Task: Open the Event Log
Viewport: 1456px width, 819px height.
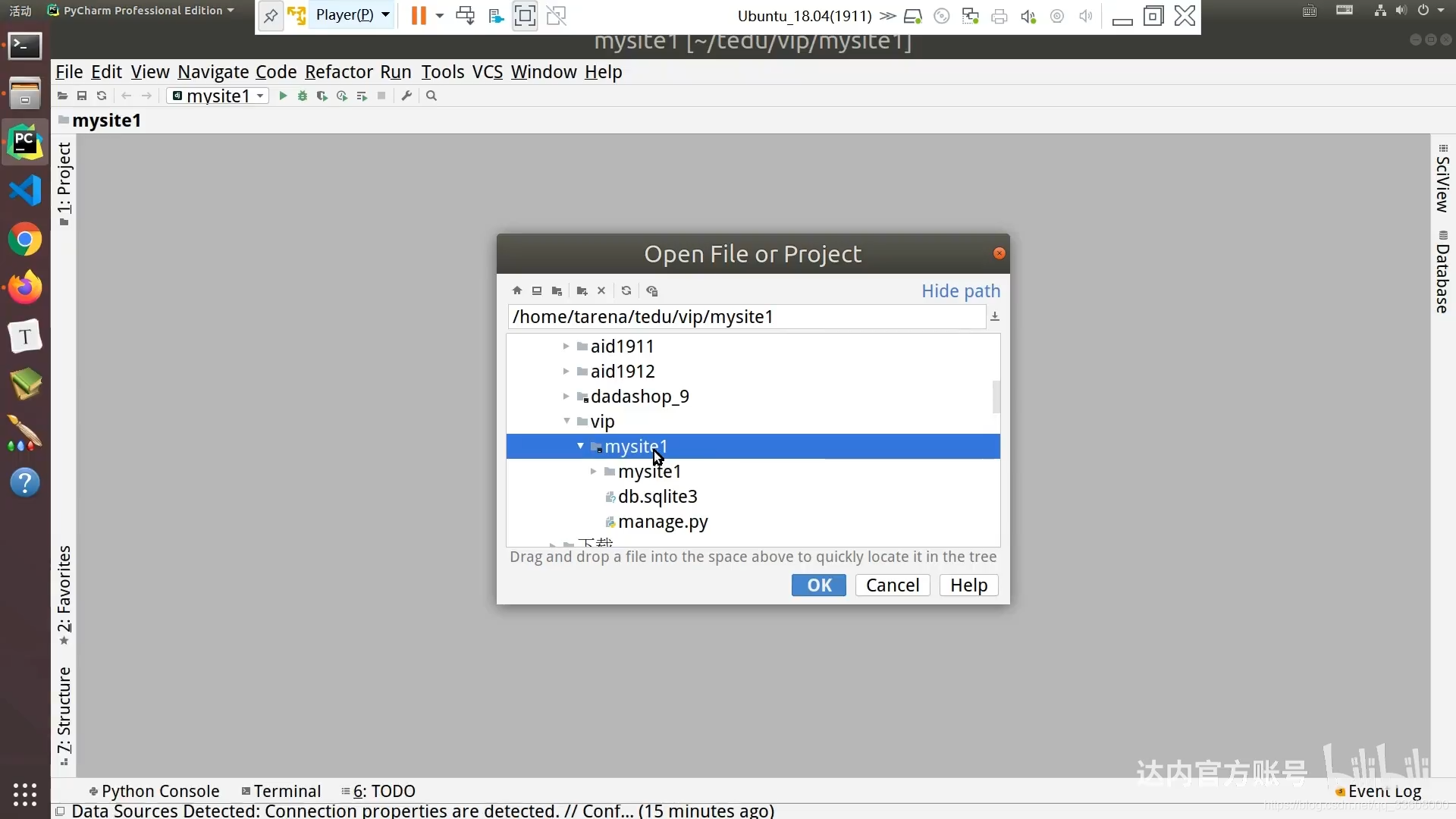Action: pos(1379,792)
